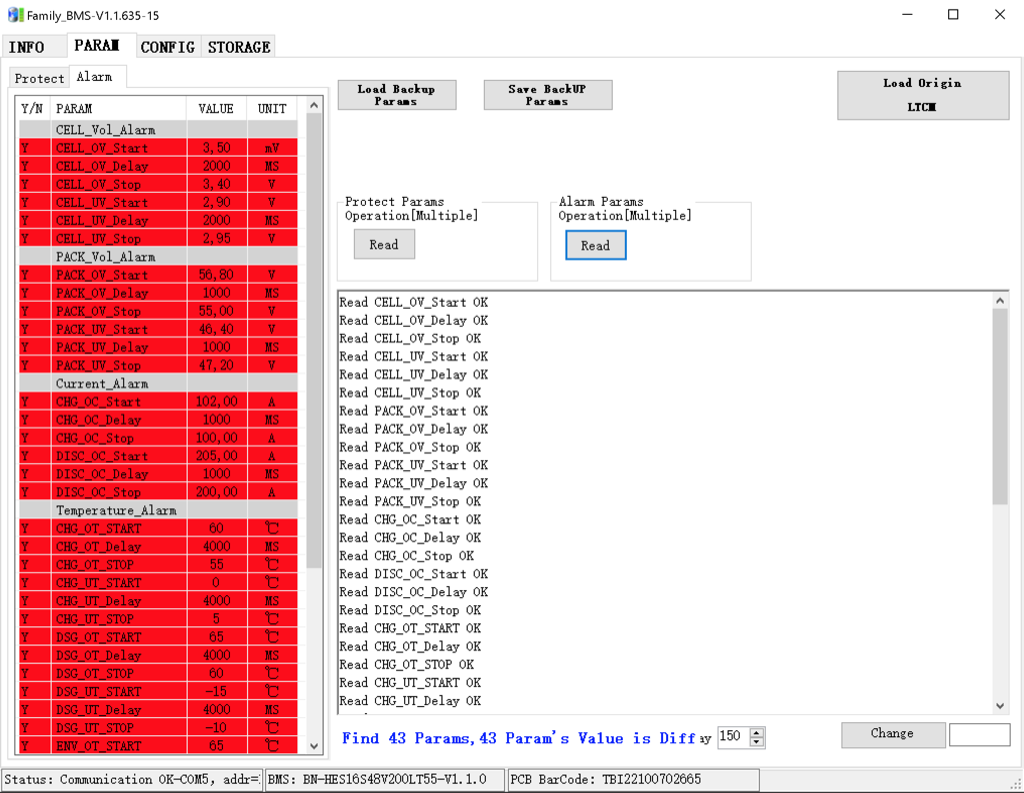Select the DISC_OC_Stop parameter

point(158,492)
